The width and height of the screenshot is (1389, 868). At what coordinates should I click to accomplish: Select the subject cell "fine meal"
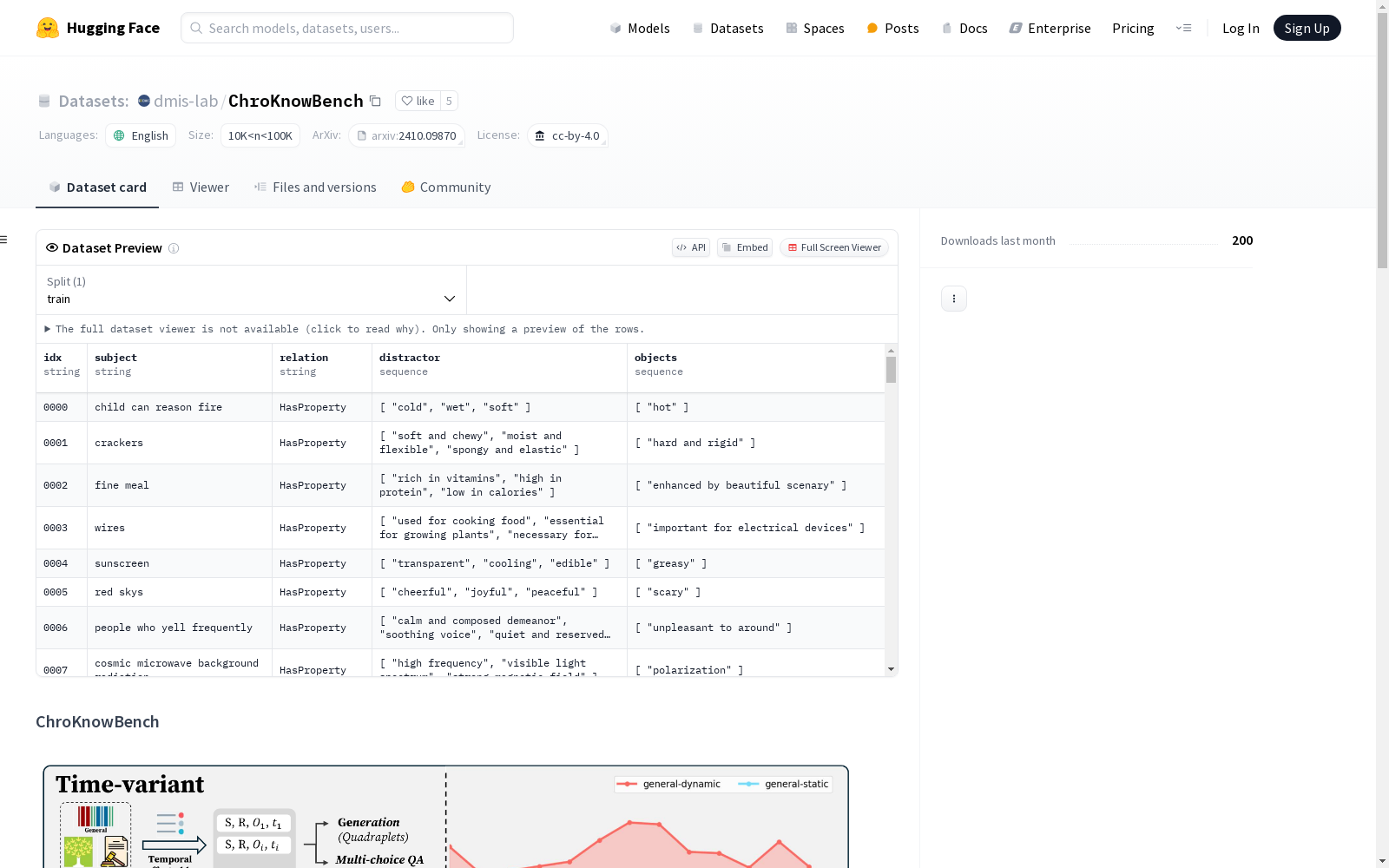click(x=180, y=485)
